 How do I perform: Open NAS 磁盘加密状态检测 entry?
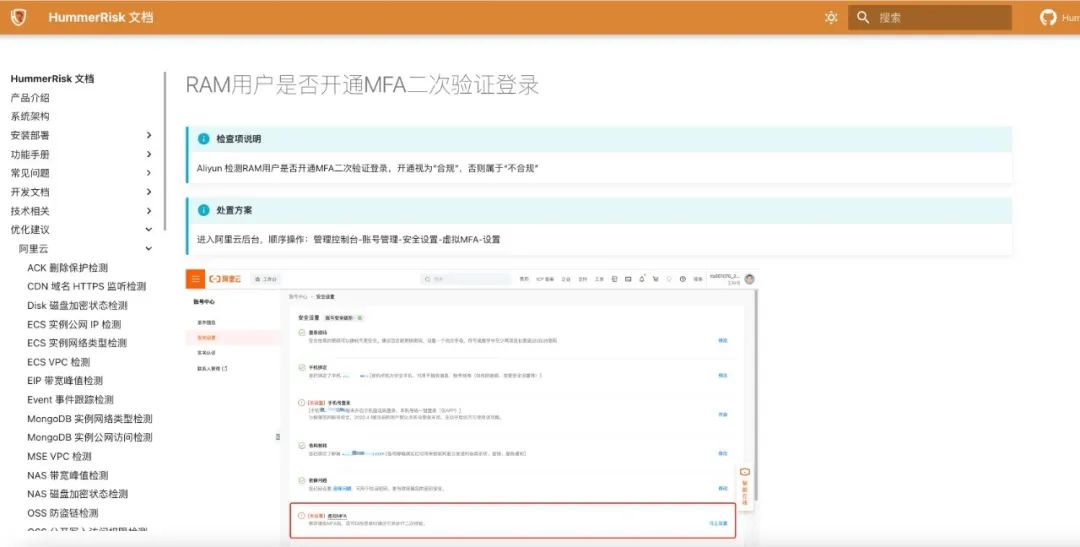coord(77,494)
